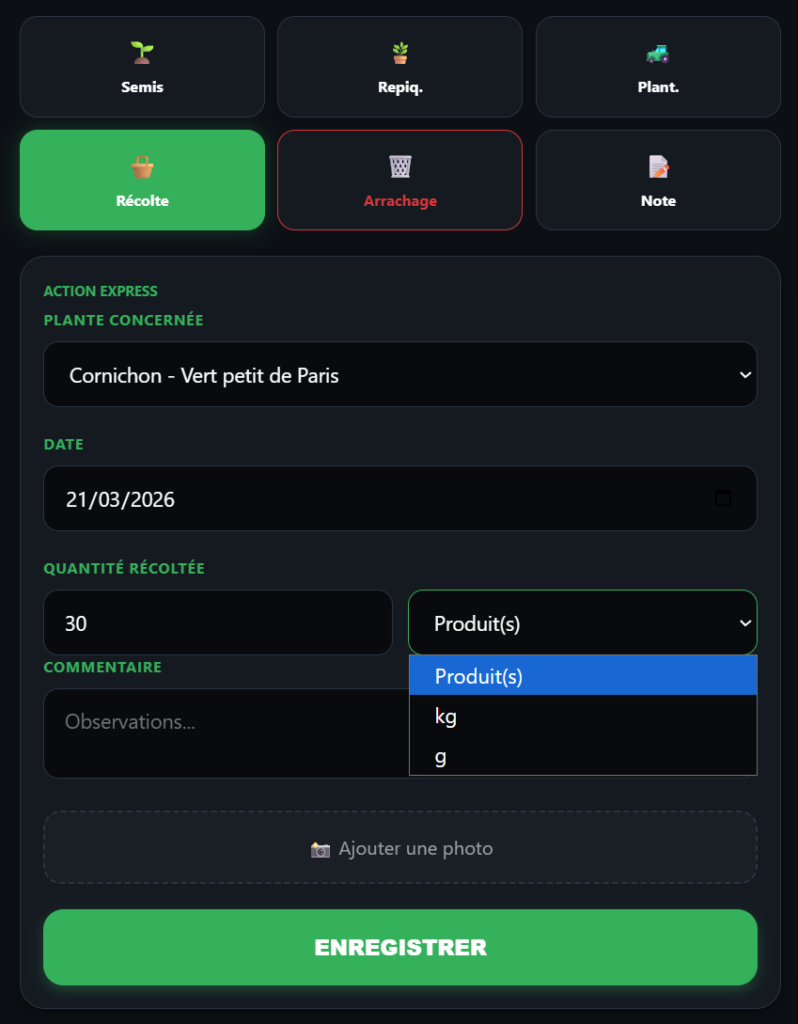Click the date field showing 21/03/2026
Viewport: 798px width, 1024px height.
pos(380,498)
